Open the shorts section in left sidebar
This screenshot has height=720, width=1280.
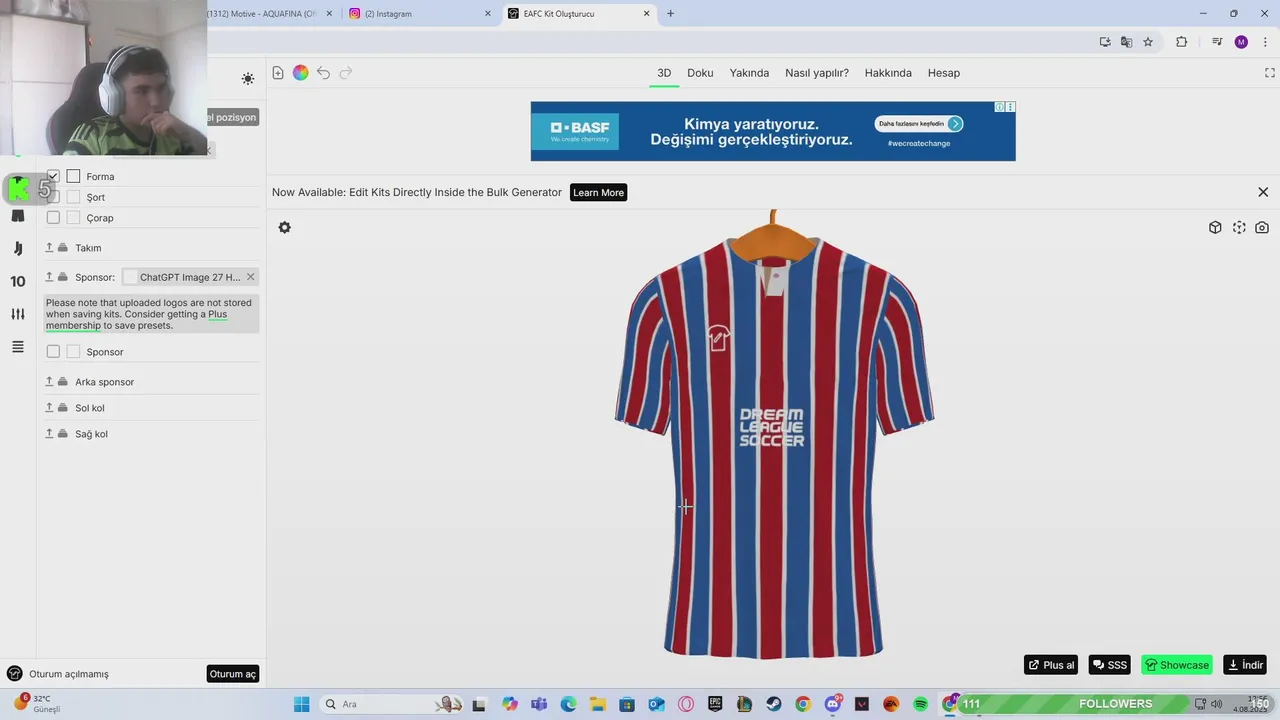click(17, 216)
